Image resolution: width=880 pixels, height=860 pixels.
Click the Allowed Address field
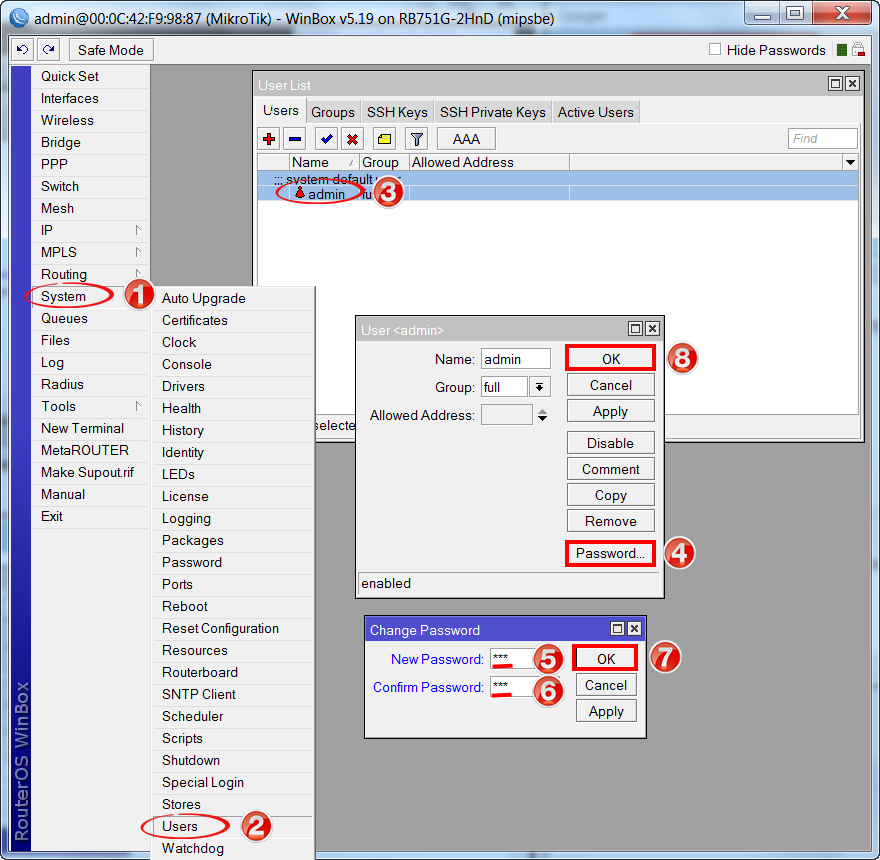click(x=506, y=415)
